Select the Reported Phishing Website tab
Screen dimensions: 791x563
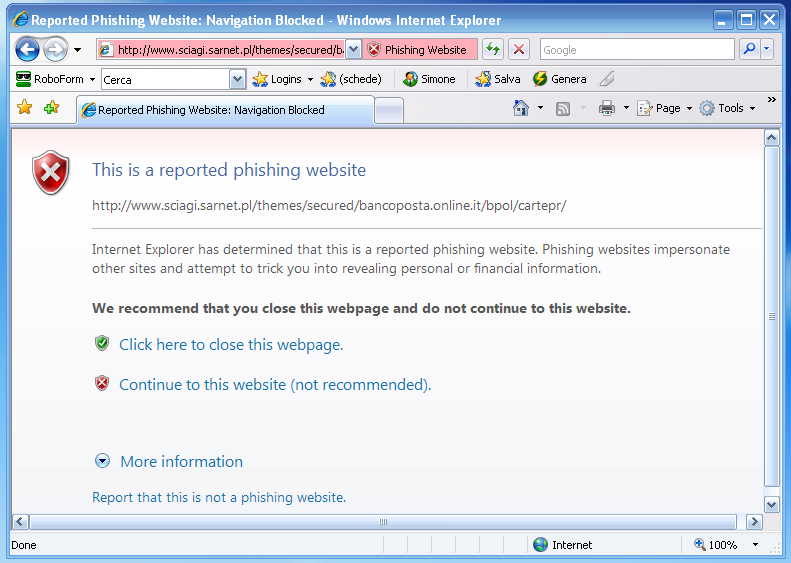(x=225, y=110)
